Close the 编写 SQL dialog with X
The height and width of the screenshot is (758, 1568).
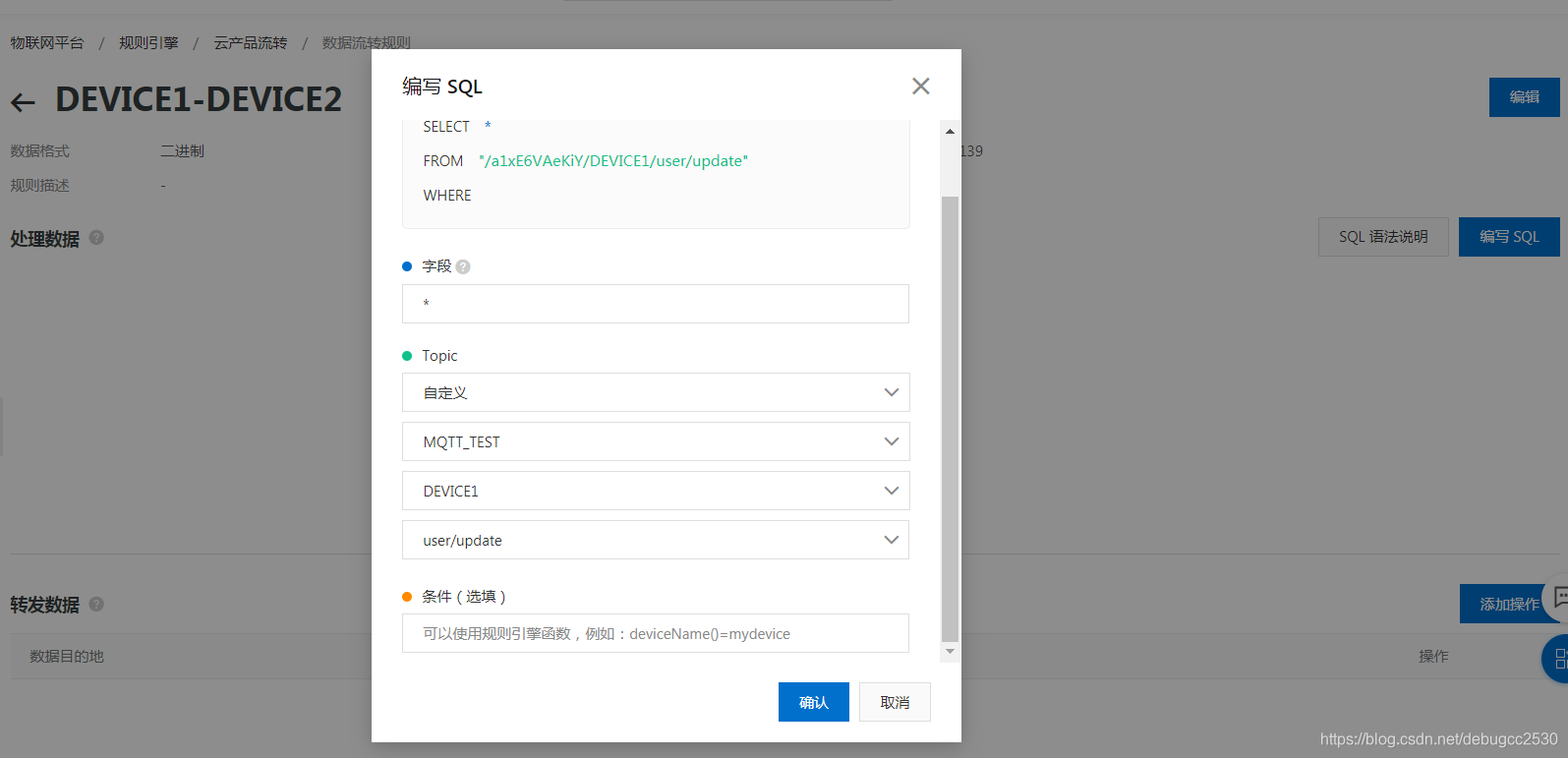point(920,87)
